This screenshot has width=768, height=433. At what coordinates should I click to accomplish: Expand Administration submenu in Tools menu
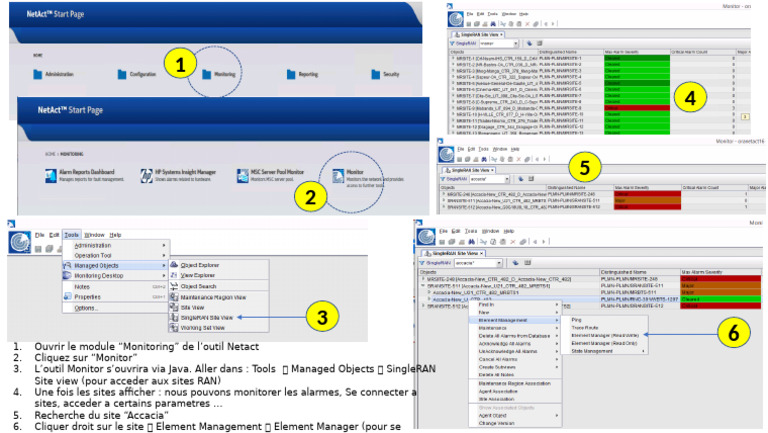(x=116, y=245)
